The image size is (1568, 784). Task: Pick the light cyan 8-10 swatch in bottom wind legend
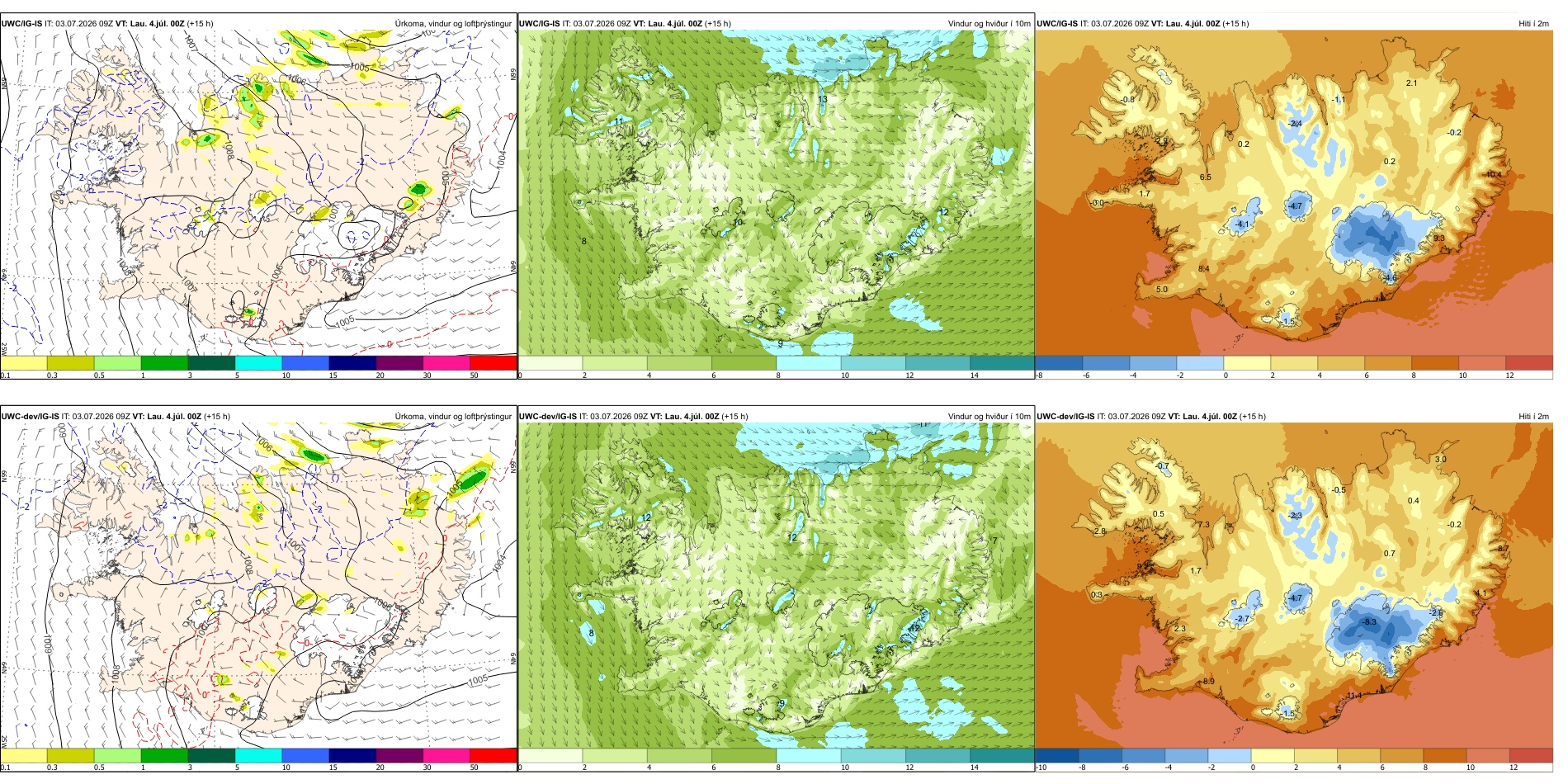[809, 755]
